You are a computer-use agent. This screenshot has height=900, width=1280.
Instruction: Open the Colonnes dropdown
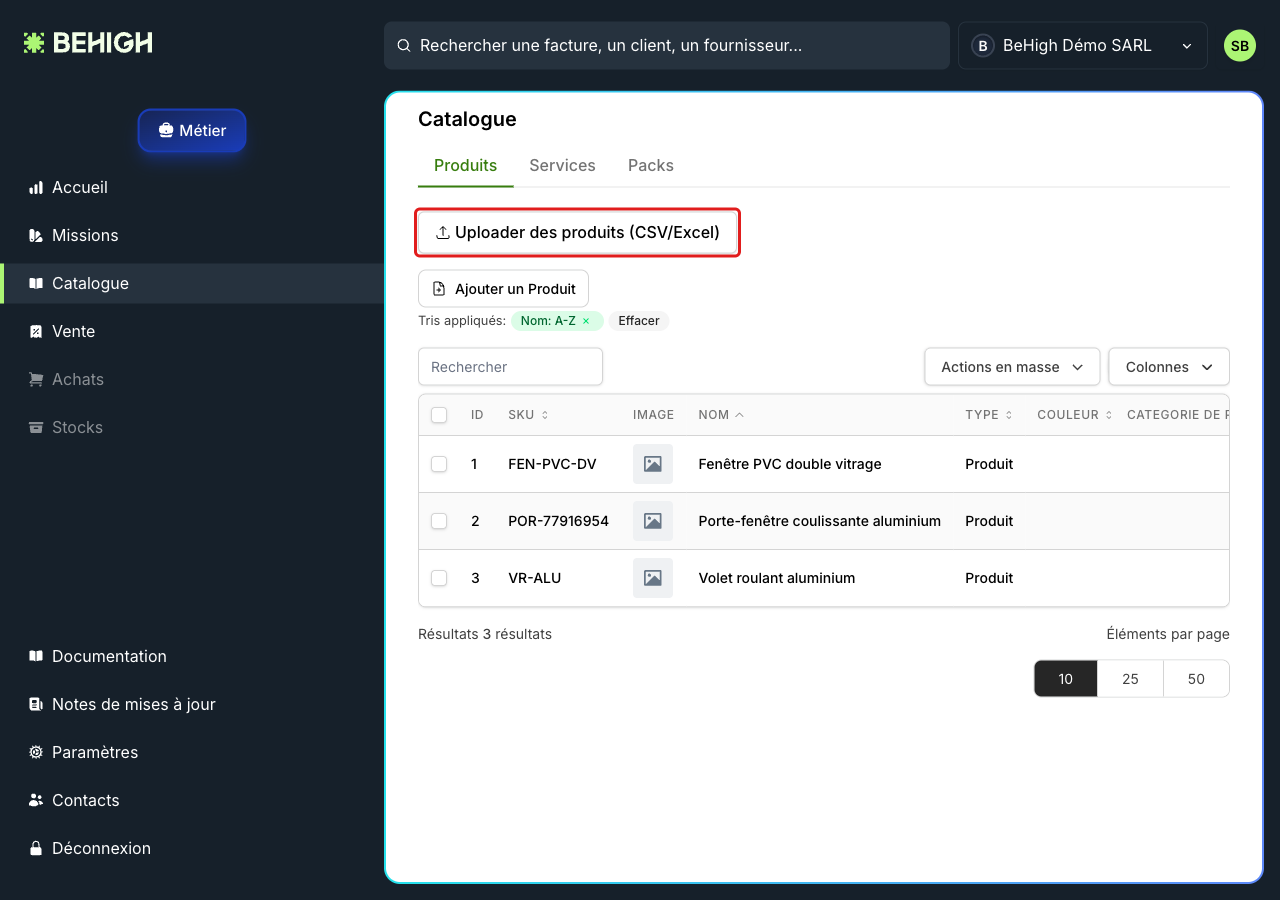pyautogui.click(x=1169, y=367)
